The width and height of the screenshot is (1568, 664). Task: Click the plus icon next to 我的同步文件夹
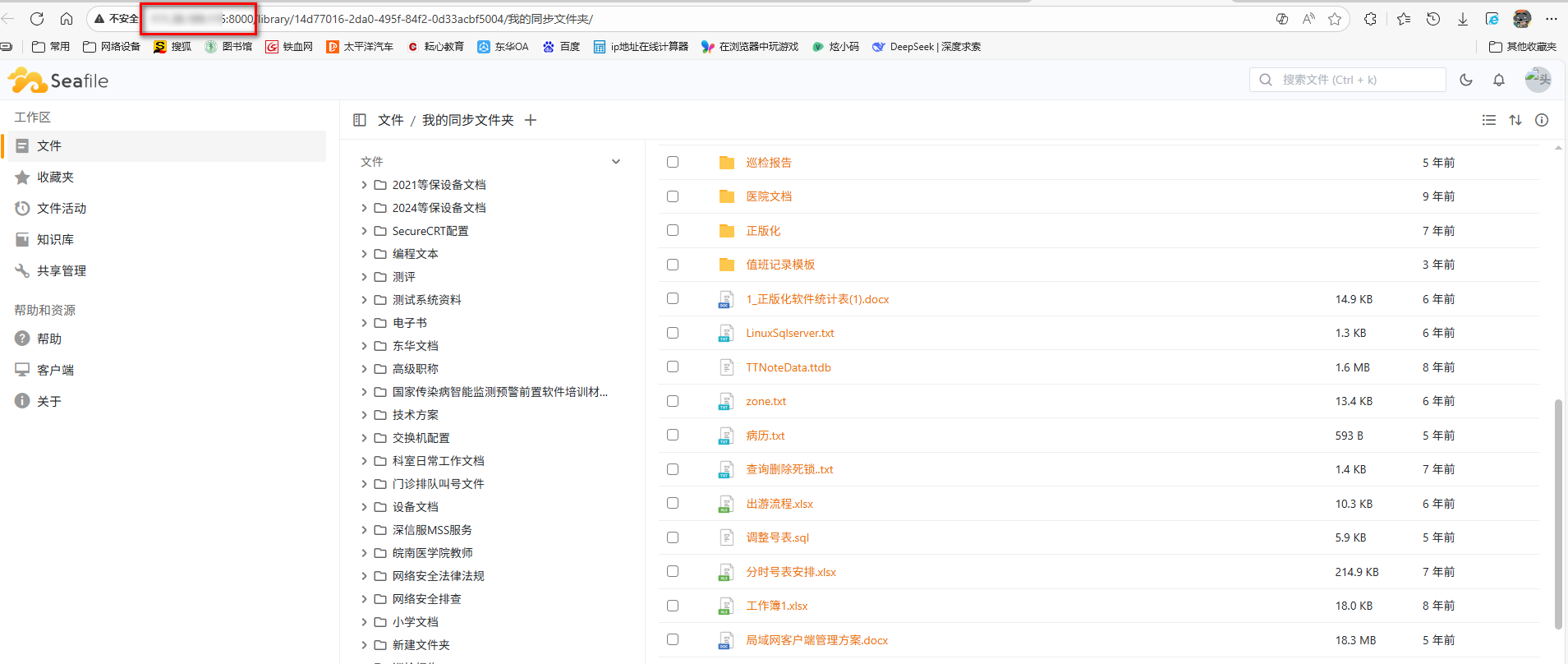[x=531, y=120]
